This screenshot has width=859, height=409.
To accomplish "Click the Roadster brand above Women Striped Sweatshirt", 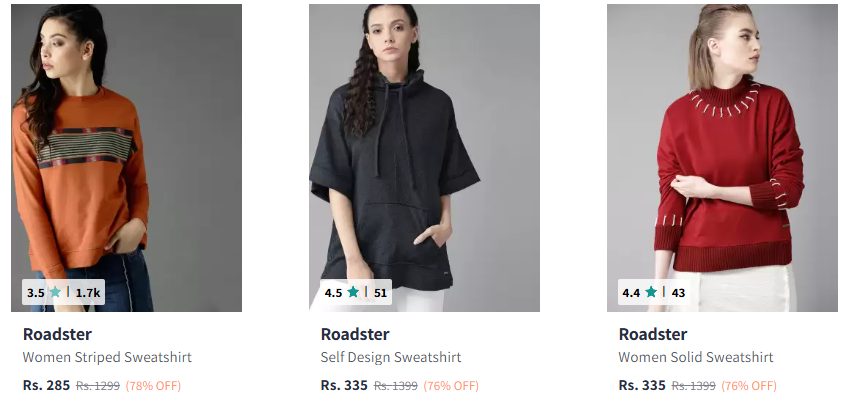I will tap(58, 334).
